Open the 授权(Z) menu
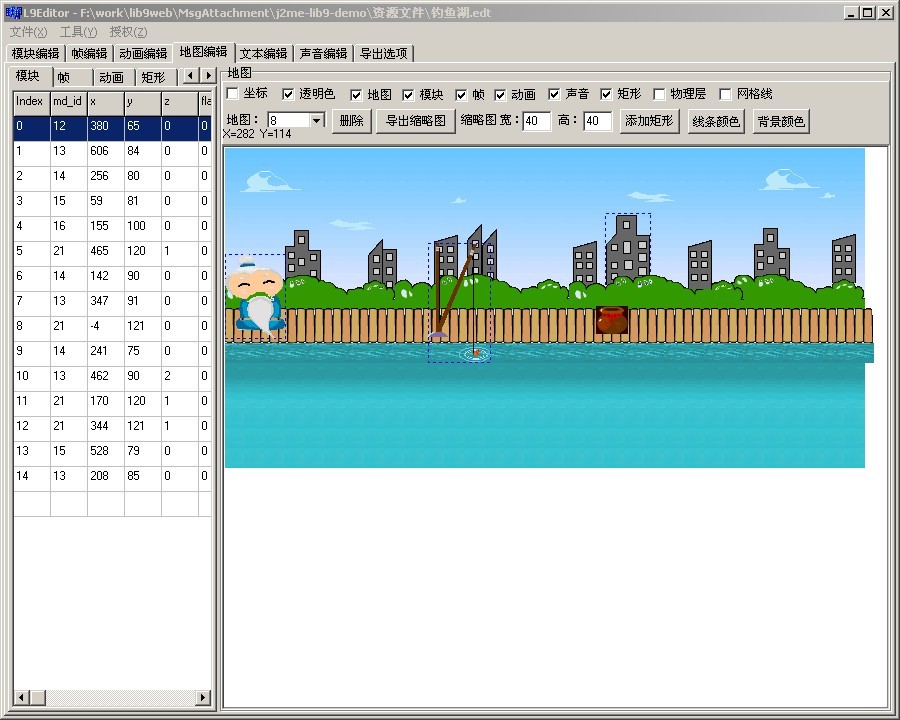 tap(129, 32)
